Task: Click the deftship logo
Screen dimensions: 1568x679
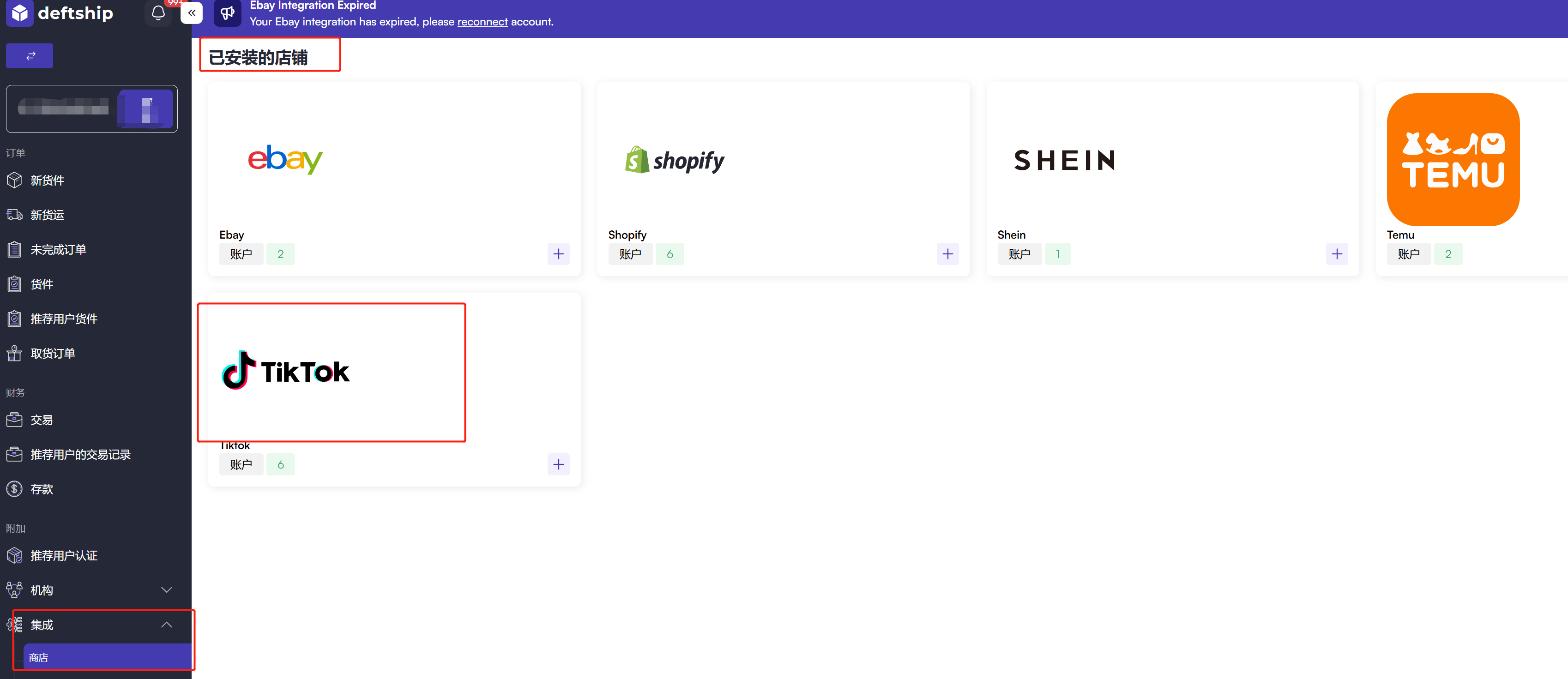Action: click(x=60, y=13)
